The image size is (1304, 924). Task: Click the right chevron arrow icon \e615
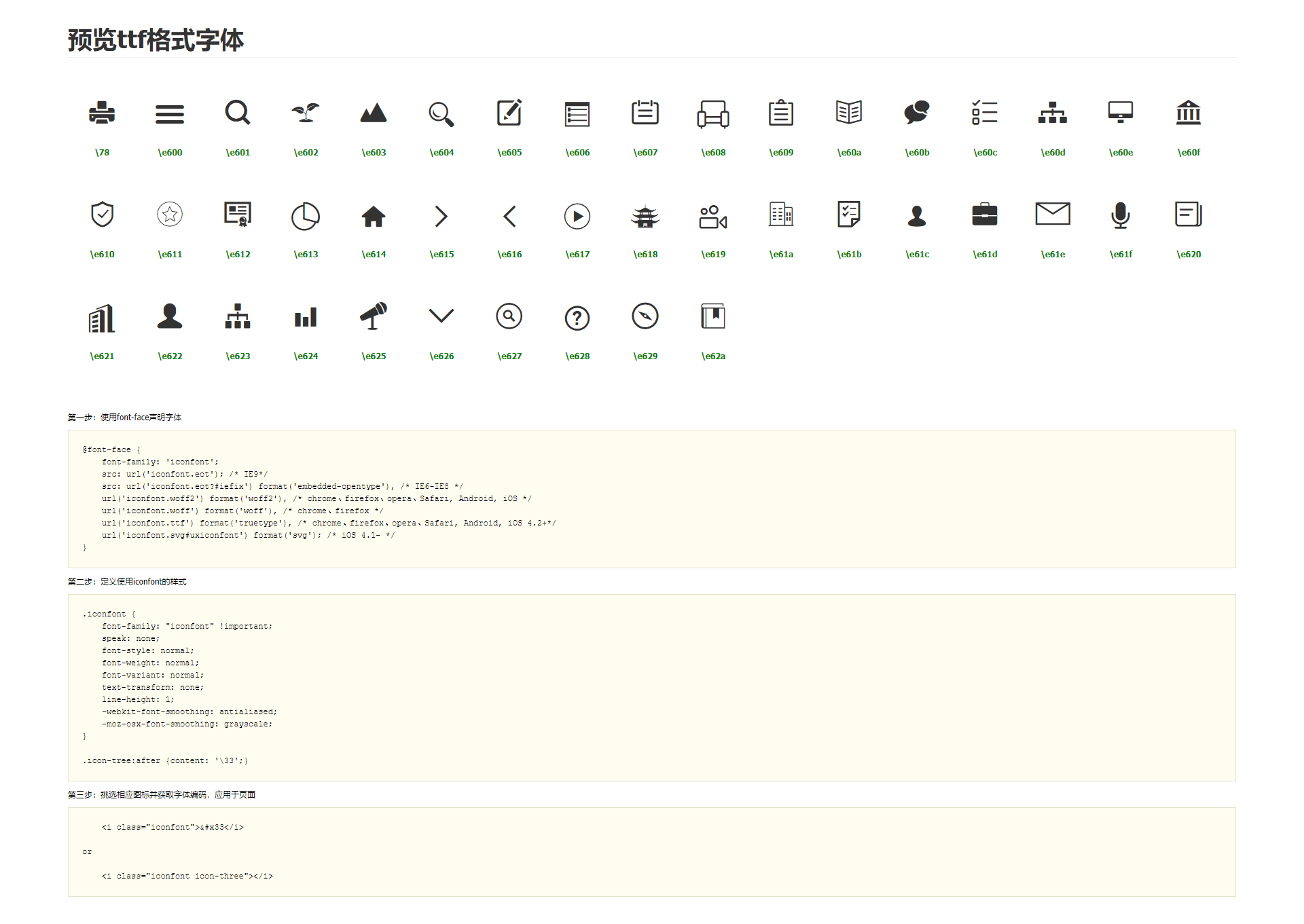(441, 216)
